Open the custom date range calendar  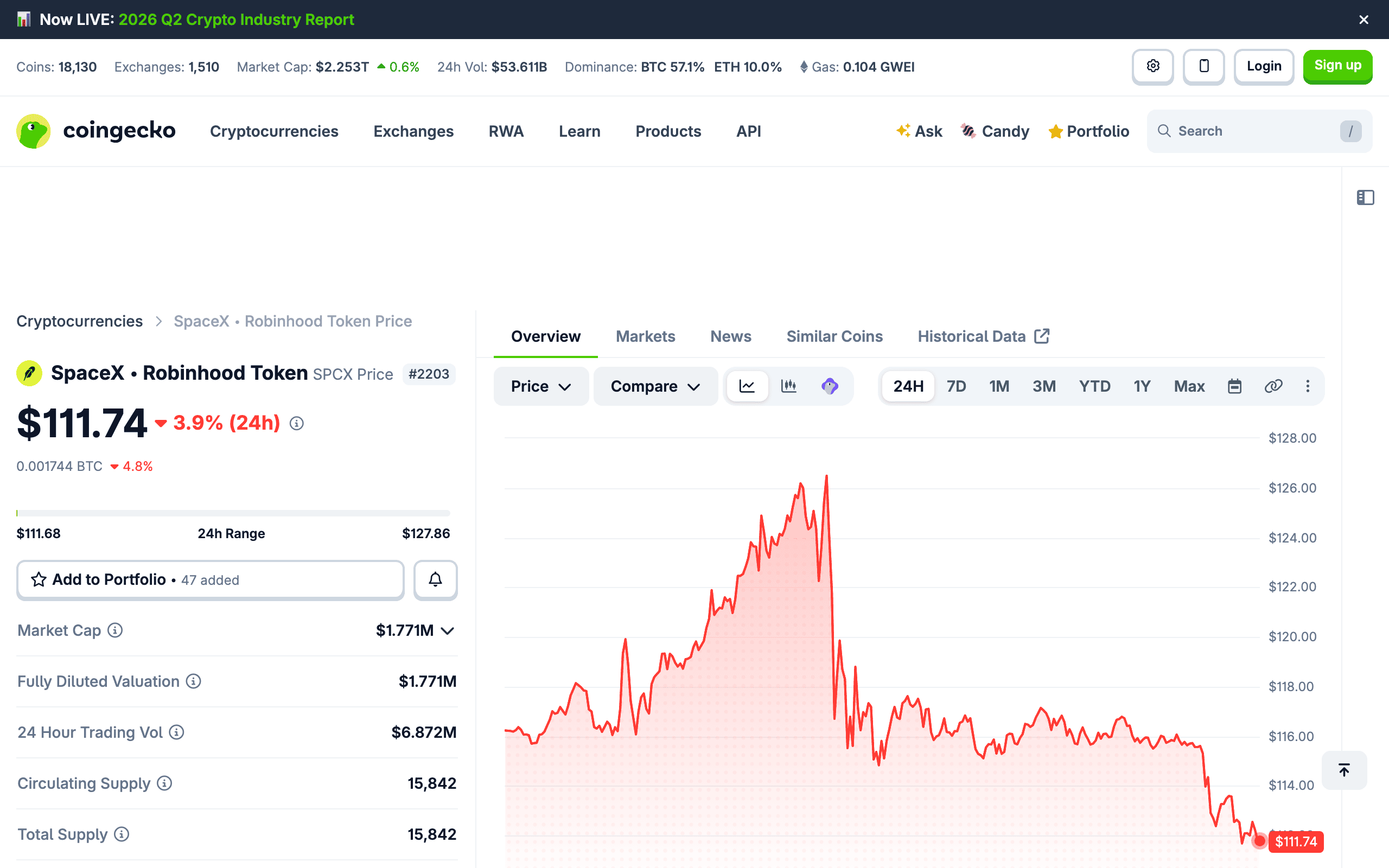pyautogui.click(x=1234, y=386)
